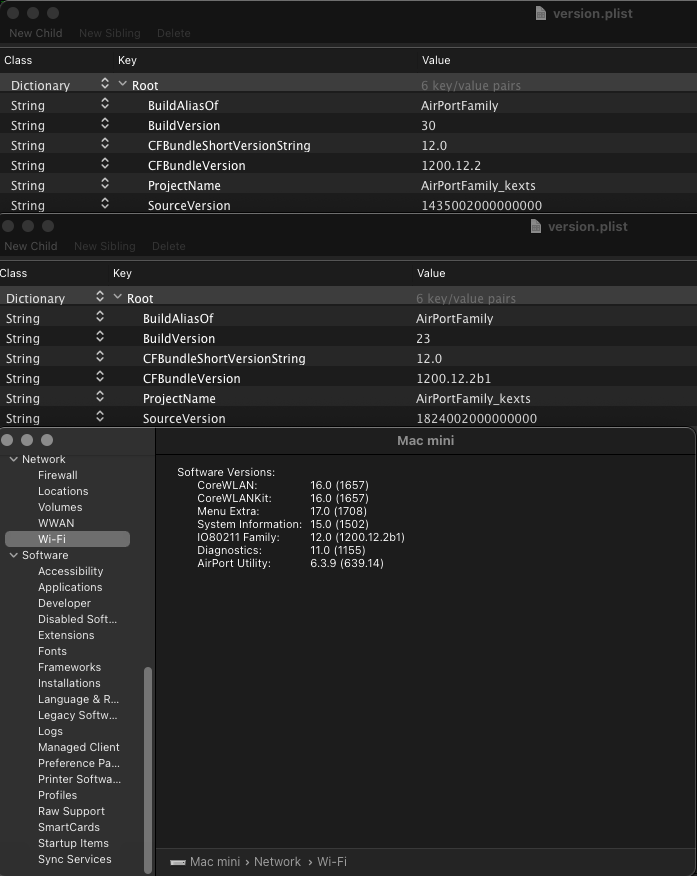The width and height of the screenshot is (697, 876).
Task: Select Preference Panes in the sidebar
Action: click(79, 763)
